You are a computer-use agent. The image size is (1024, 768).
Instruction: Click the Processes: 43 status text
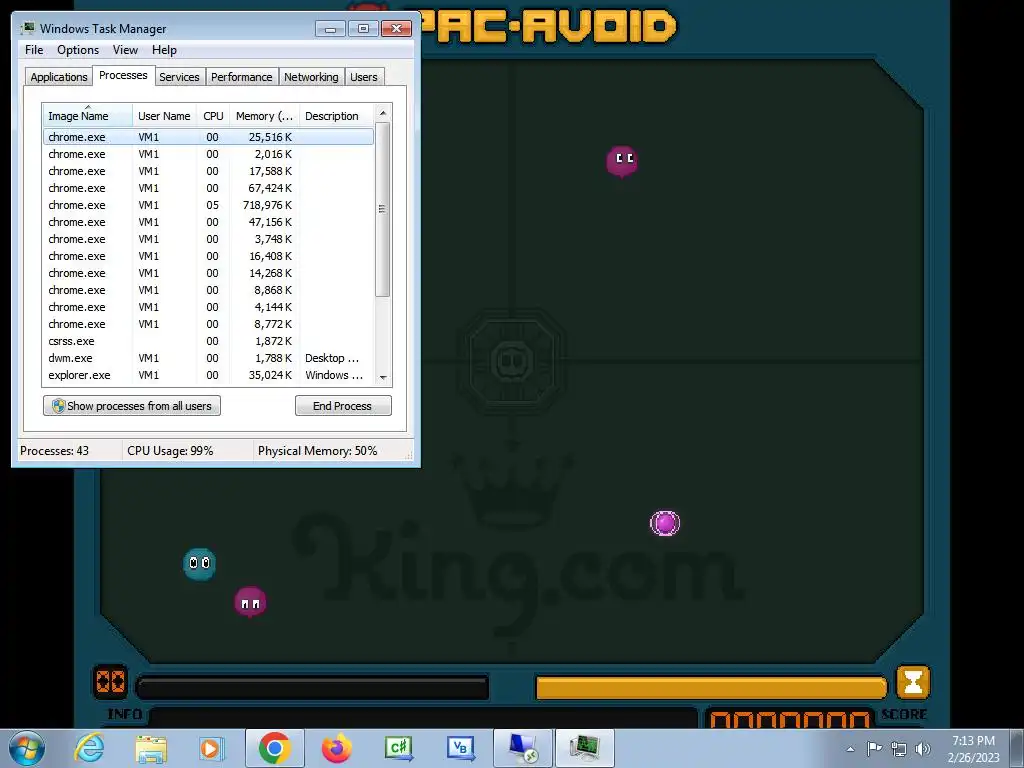[54, 451]
